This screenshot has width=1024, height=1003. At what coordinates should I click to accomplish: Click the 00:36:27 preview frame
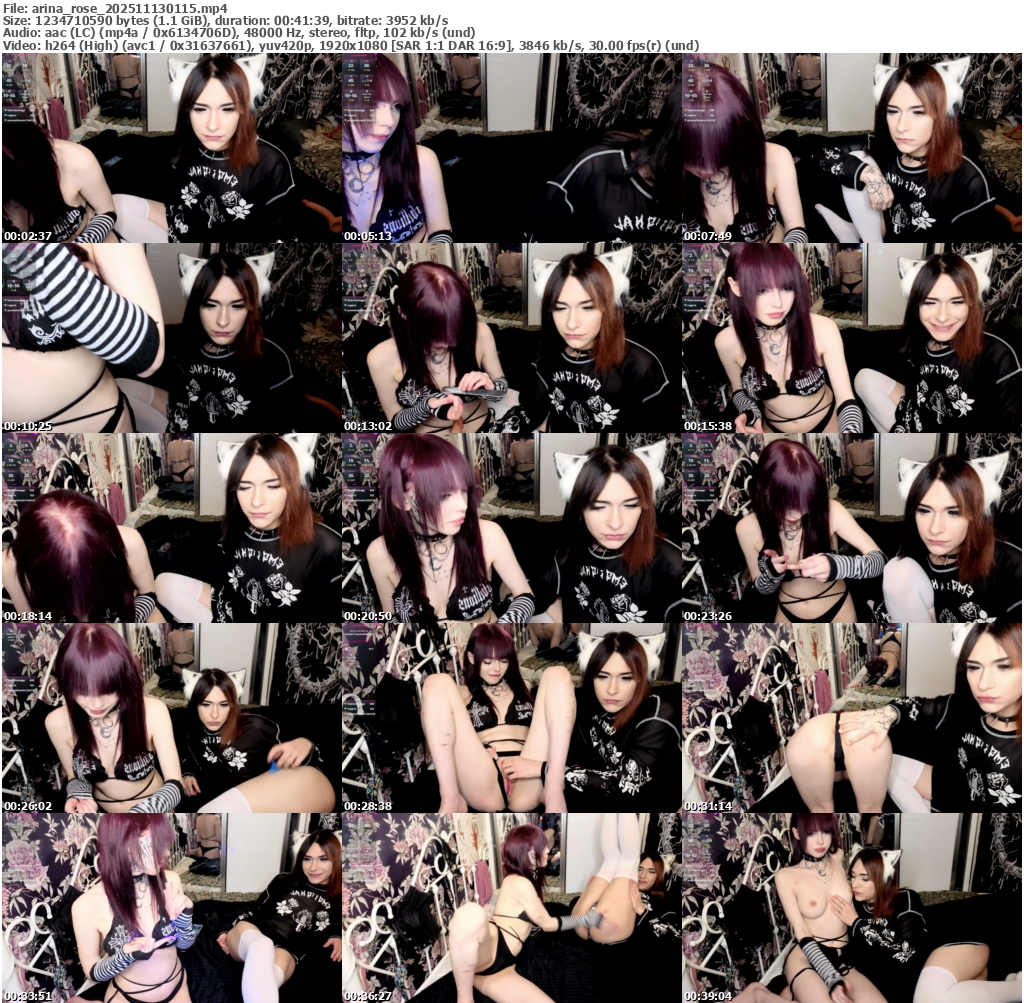click(511, 908)
